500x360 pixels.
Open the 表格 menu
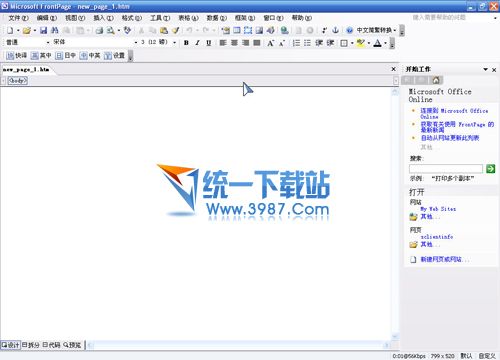tap(188, 18)
